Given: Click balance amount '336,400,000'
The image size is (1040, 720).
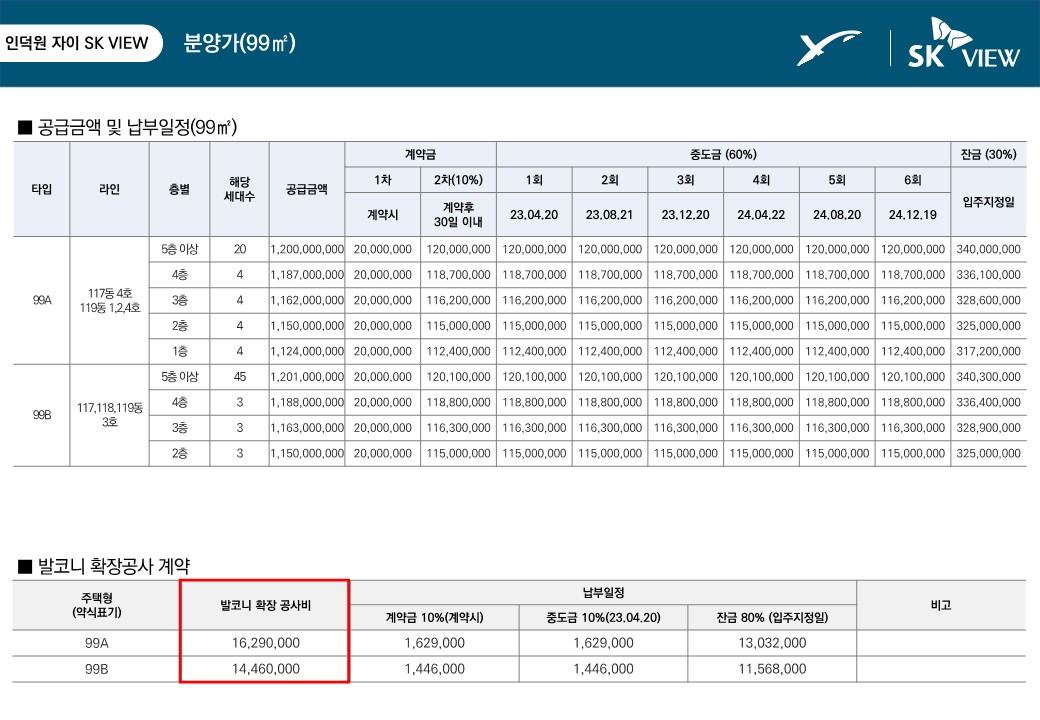Looking at the screenshot, I should pos(988,402).
